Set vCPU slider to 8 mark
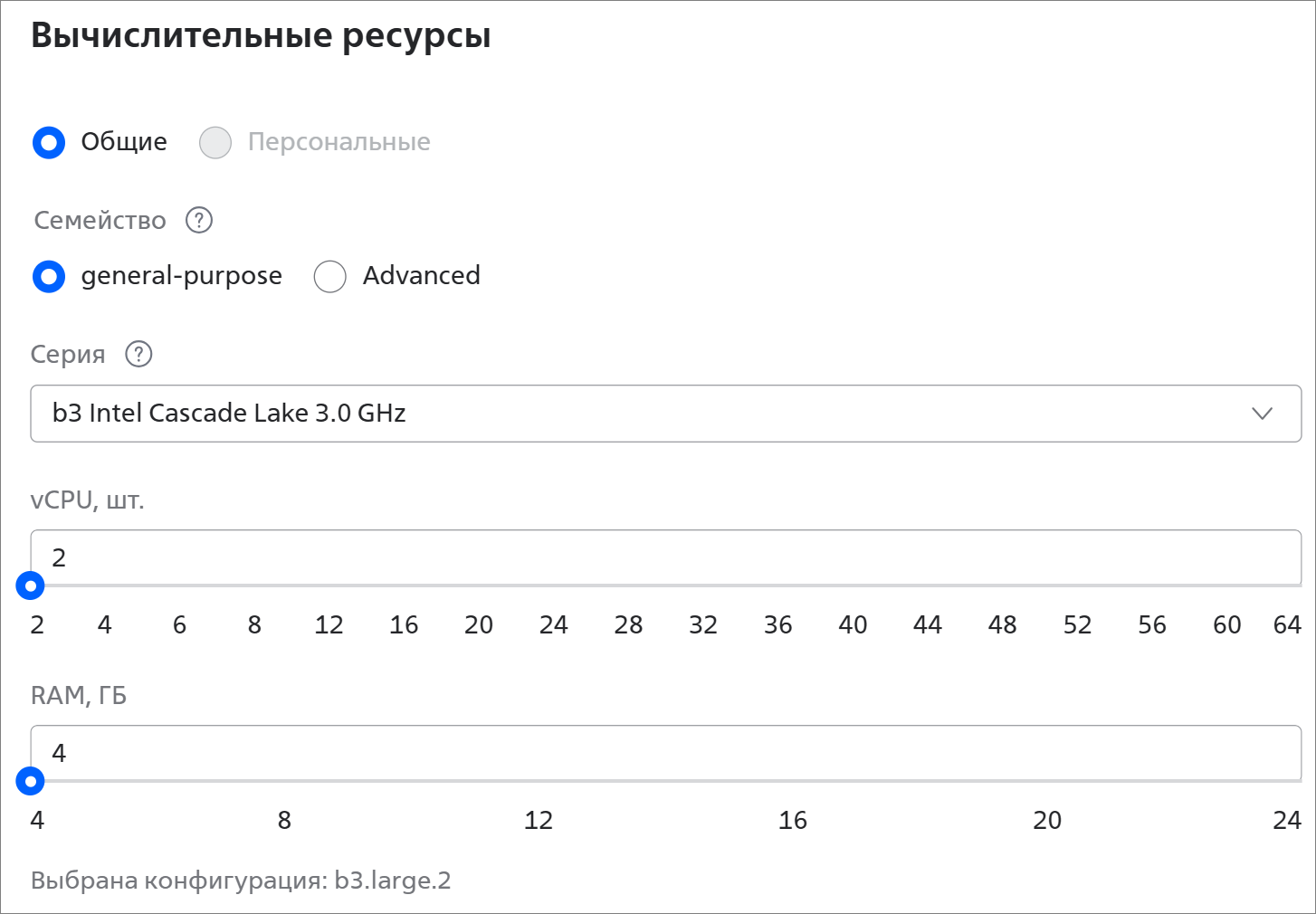The image size is (1316, 914). tap(254, 624)
